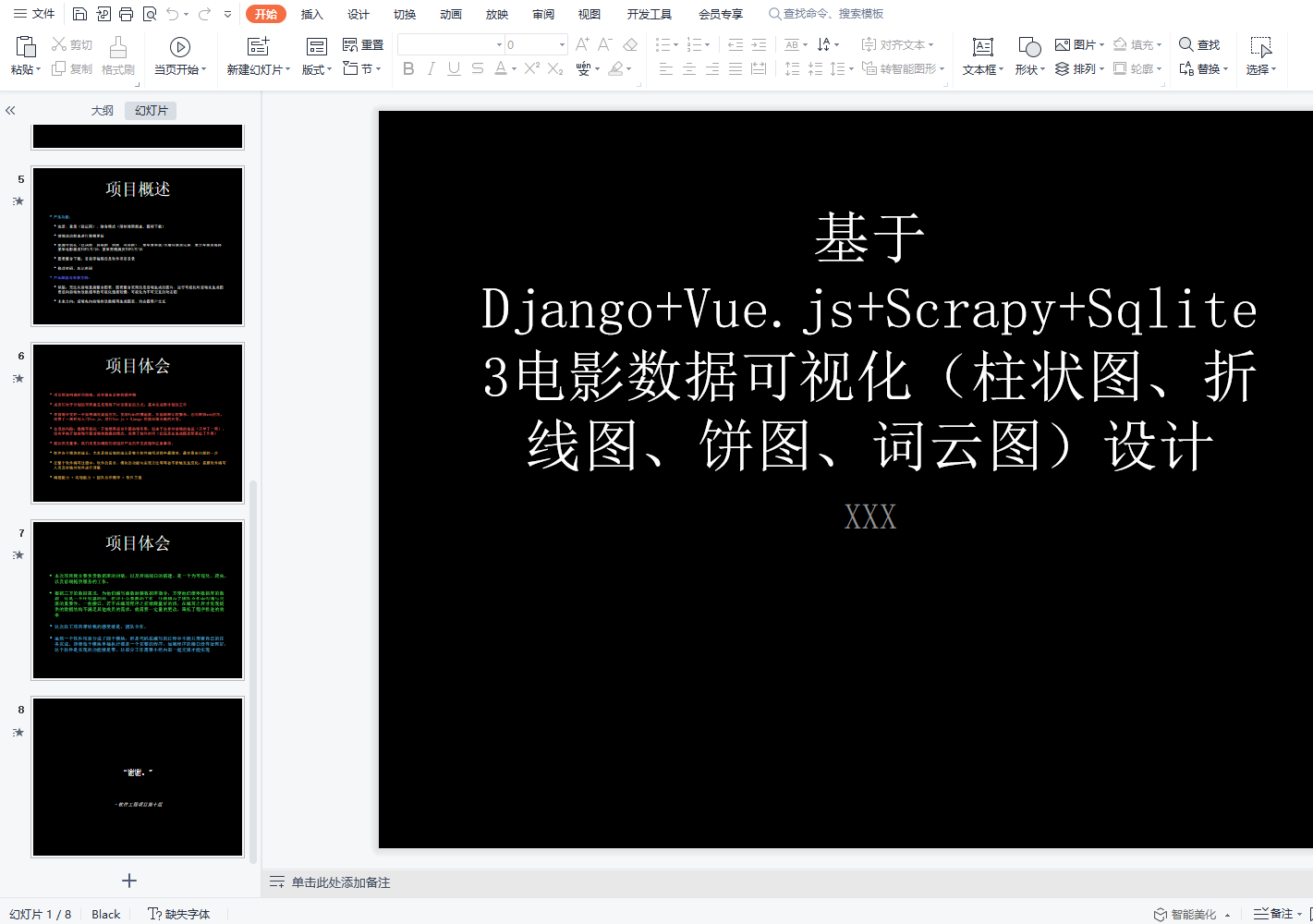Open the Review (审阅) ribbon tab
The image size is (1313, 924).
point(543,14)
